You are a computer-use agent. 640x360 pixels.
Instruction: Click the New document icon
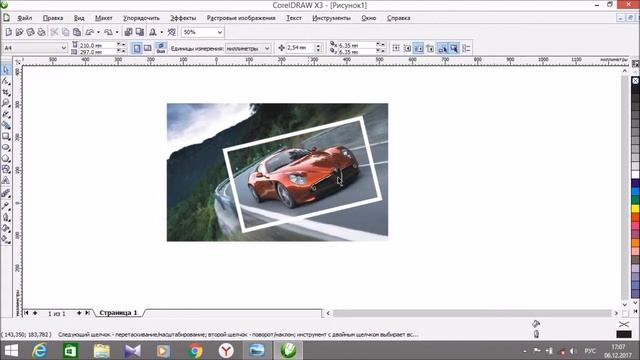(x=9, y=32)
